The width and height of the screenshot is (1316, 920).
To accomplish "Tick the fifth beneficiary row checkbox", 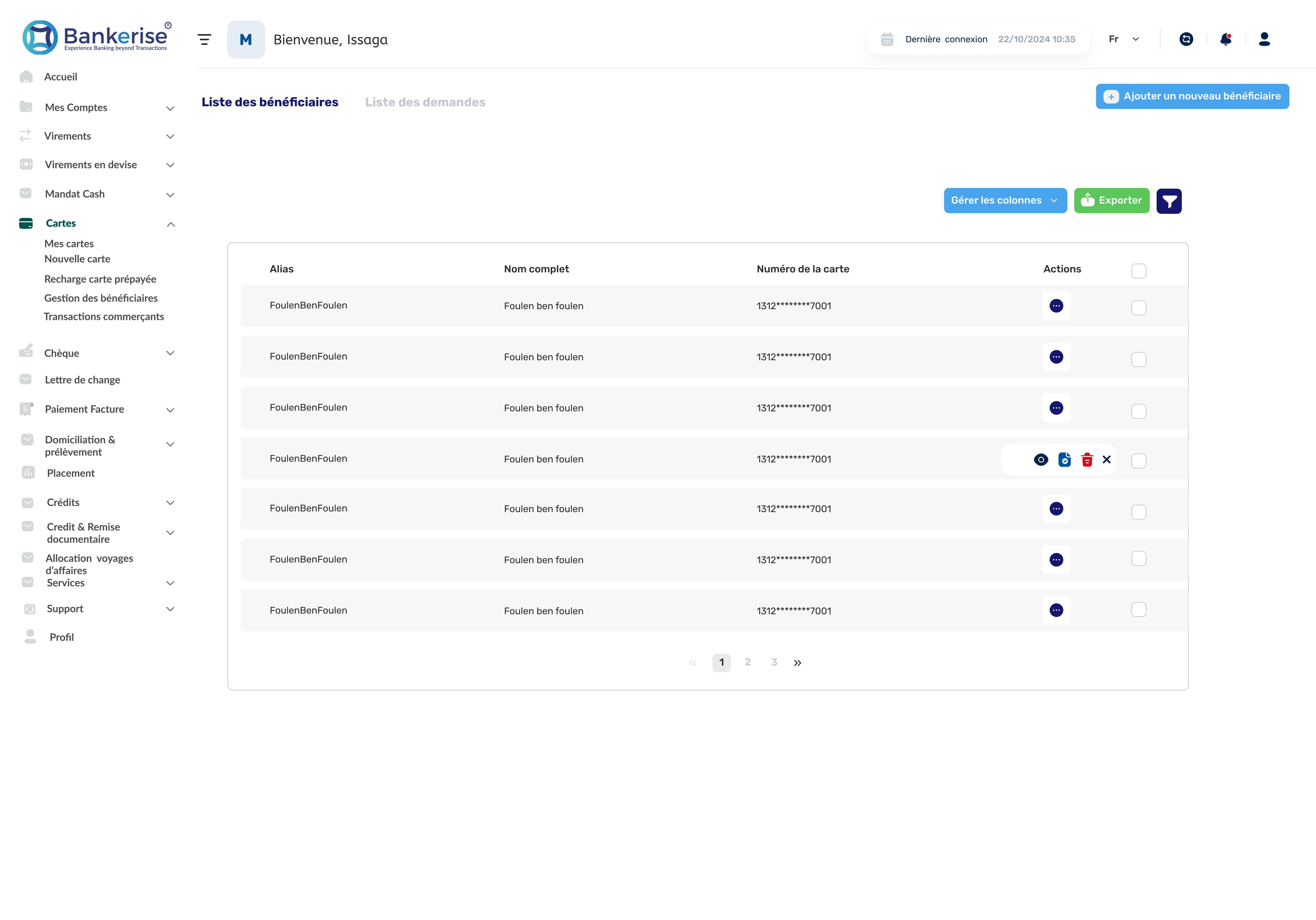I will [x=1139, y=512].
